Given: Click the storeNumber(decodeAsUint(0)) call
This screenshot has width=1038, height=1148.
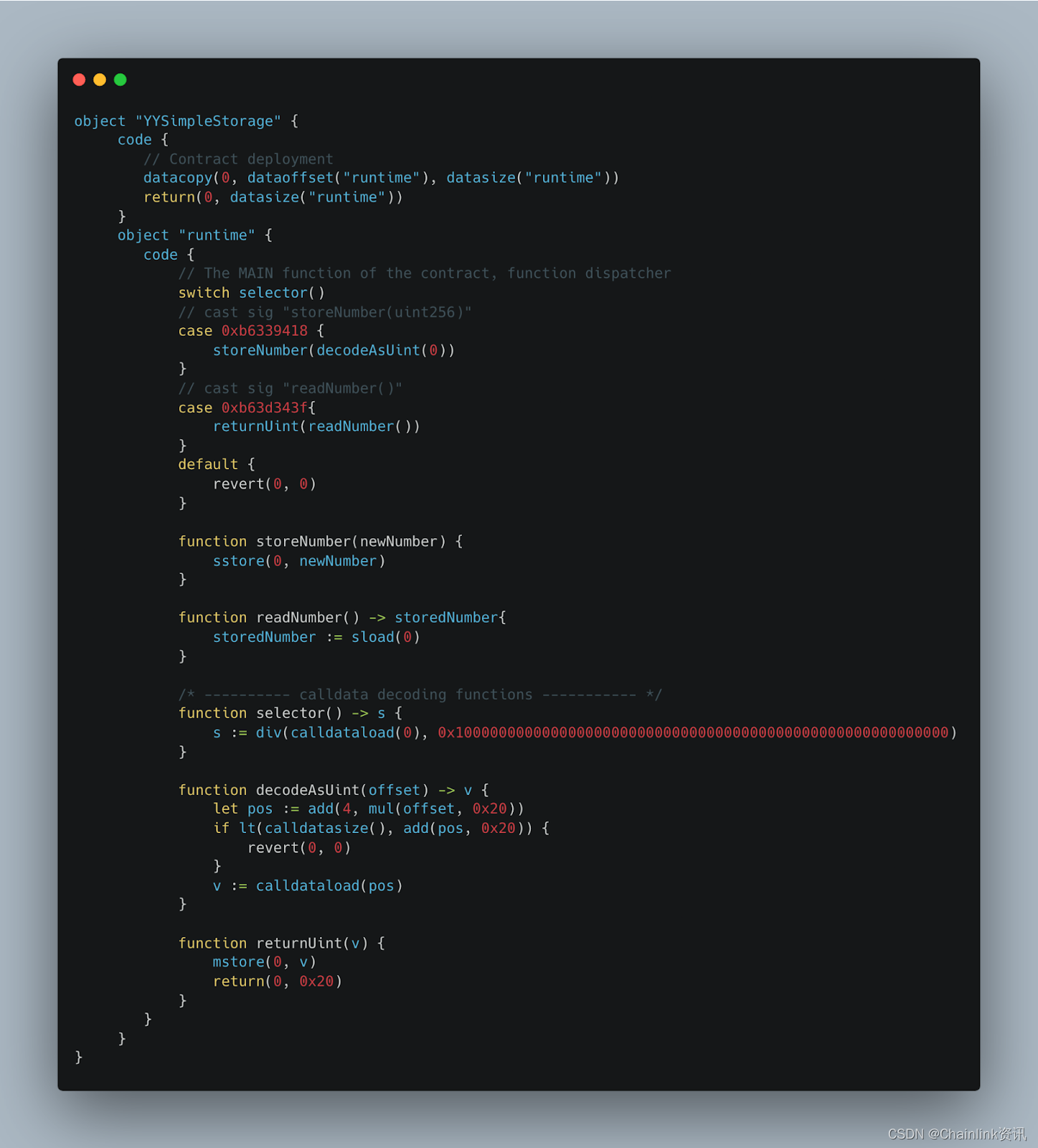Looking at the screenshot, I should point(334,350).
